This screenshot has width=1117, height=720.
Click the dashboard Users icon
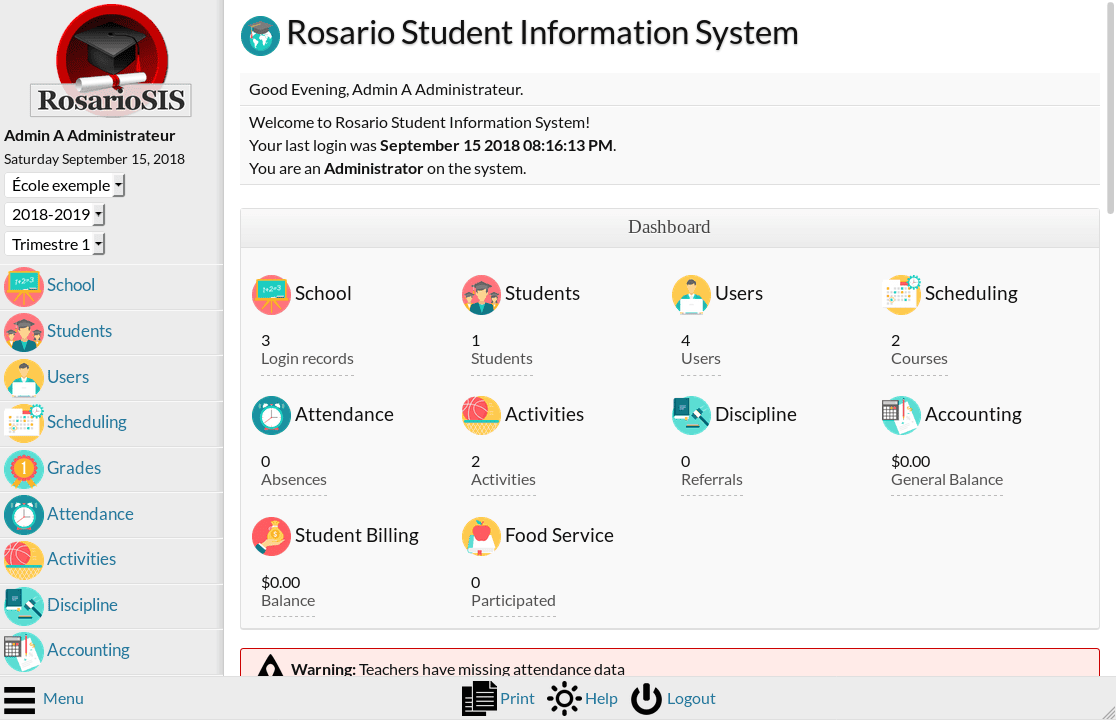tap(691, 294)
